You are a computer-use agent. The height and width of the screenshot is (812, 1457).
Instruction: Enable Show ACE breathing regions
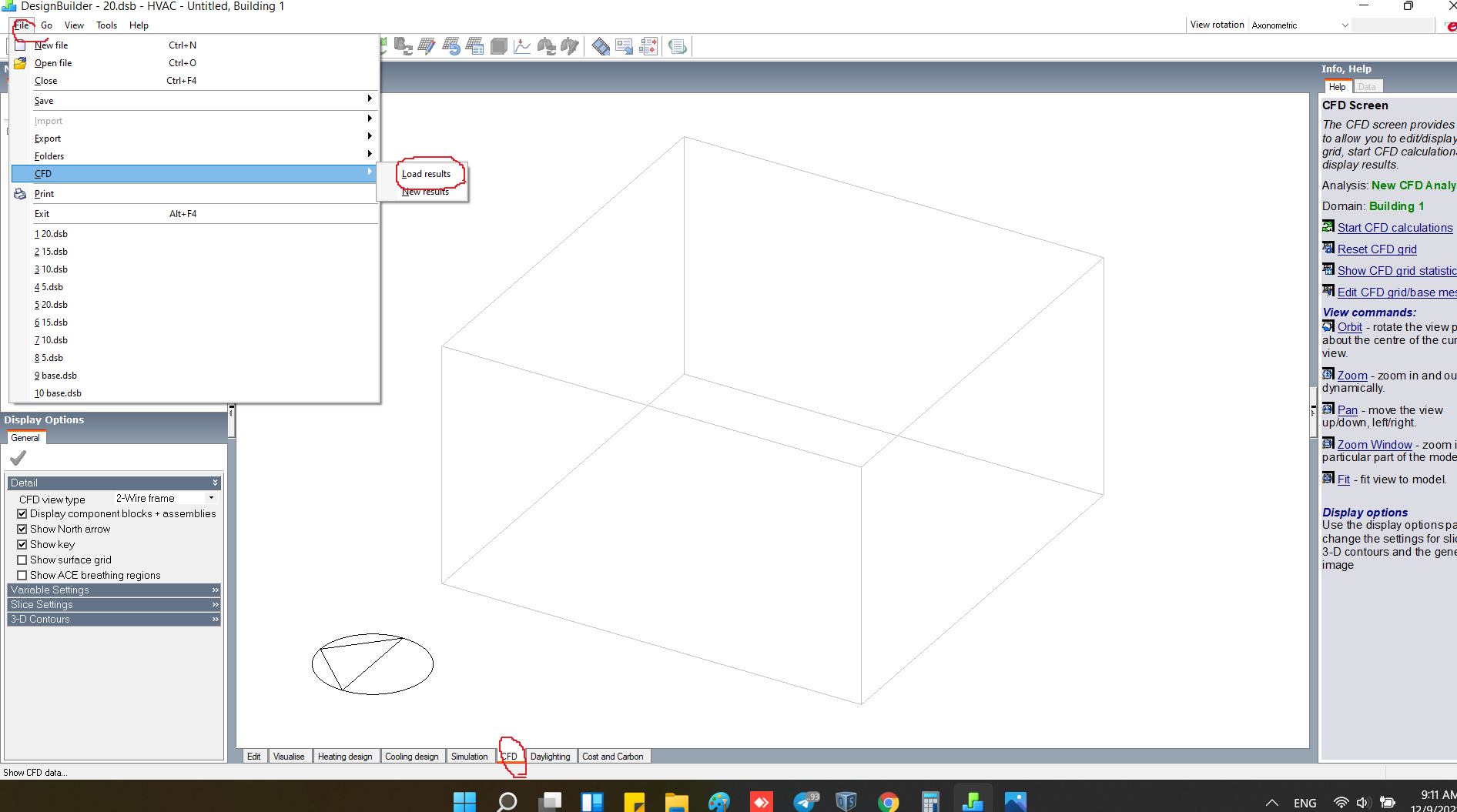click(x=22, y=575)
